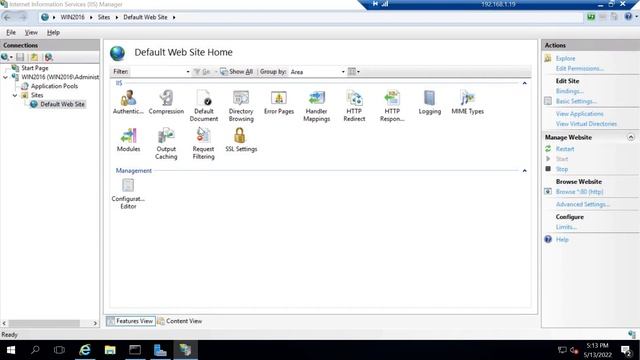This screenshot has height=360, width=640.
Task: Click View Applications link
Action: tap(579, 113)
